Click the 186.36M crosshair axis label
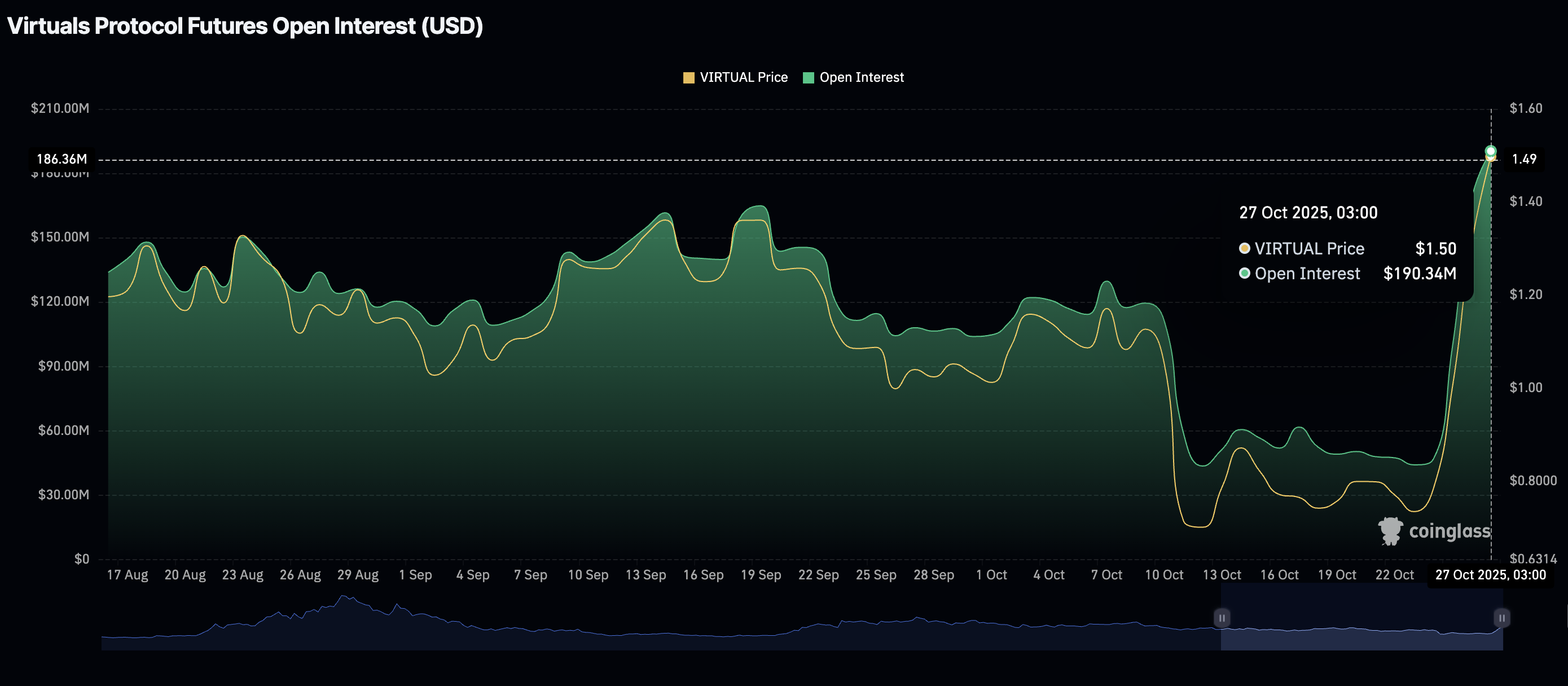The image size is (1568, 686). [x=62, y=160]
